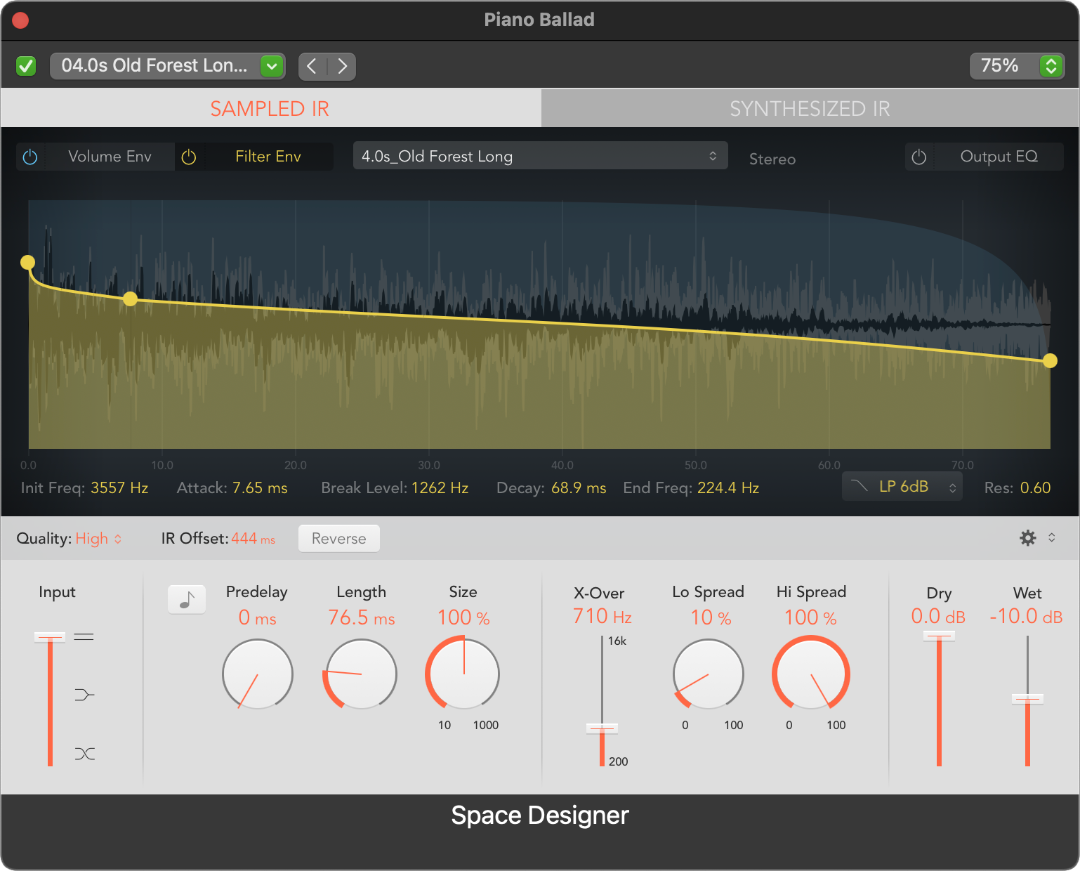Open the LP 6dB filter type menu
Viewport: 1080px width, 872px height.
pos(902,487)
